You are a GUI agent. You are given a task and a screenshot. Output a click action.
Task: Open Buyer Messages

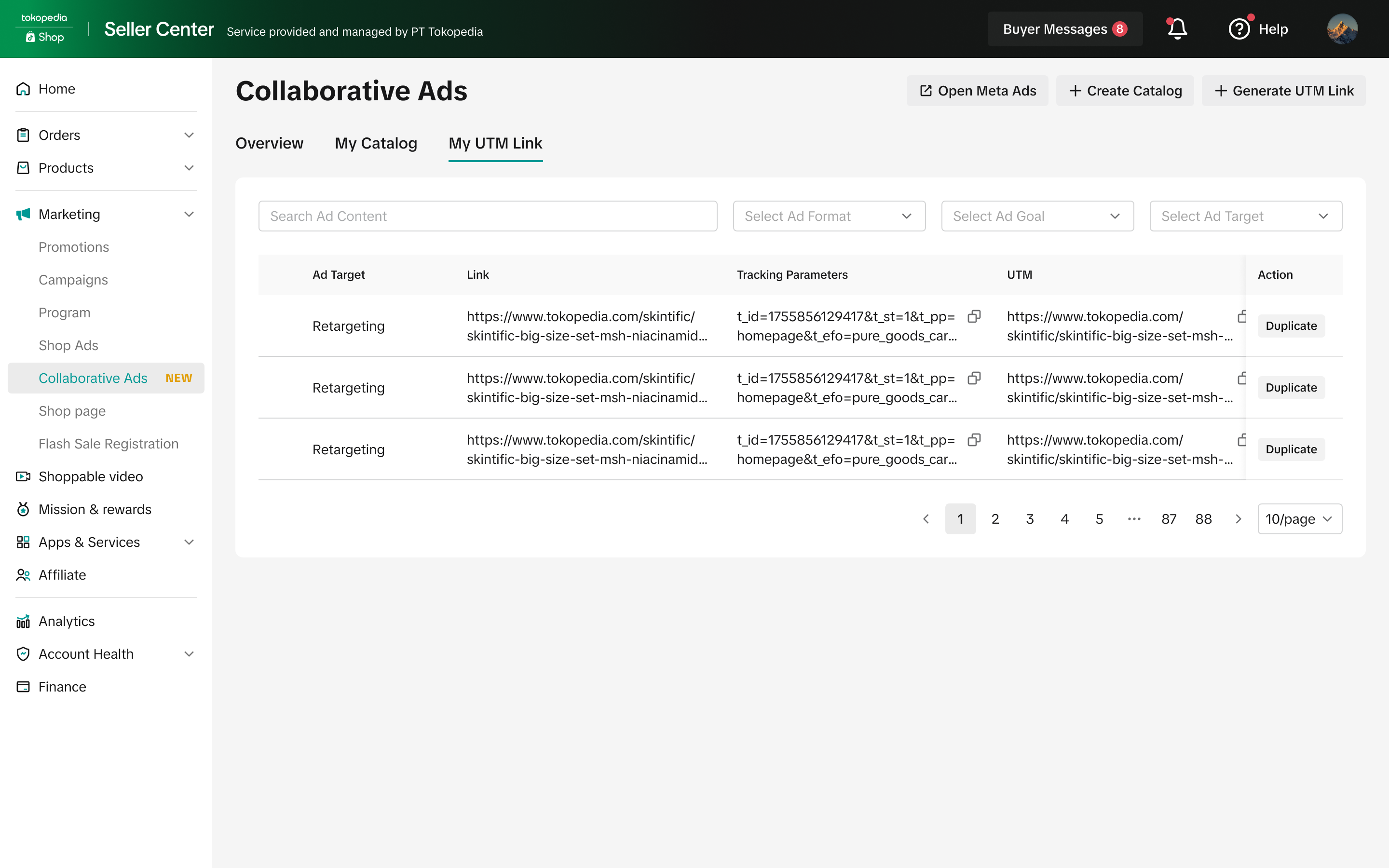pyautogui.click(x=1065, y=29)
